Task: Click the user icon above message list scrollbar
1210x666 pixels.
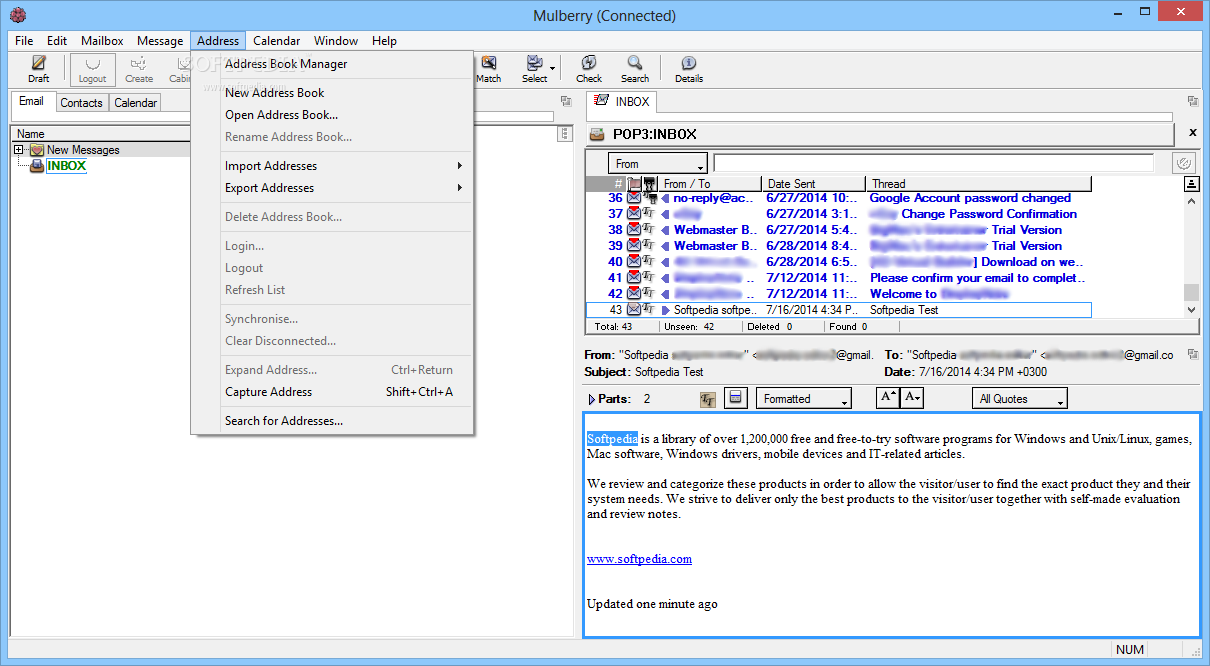Action: tap(1191, 184)
